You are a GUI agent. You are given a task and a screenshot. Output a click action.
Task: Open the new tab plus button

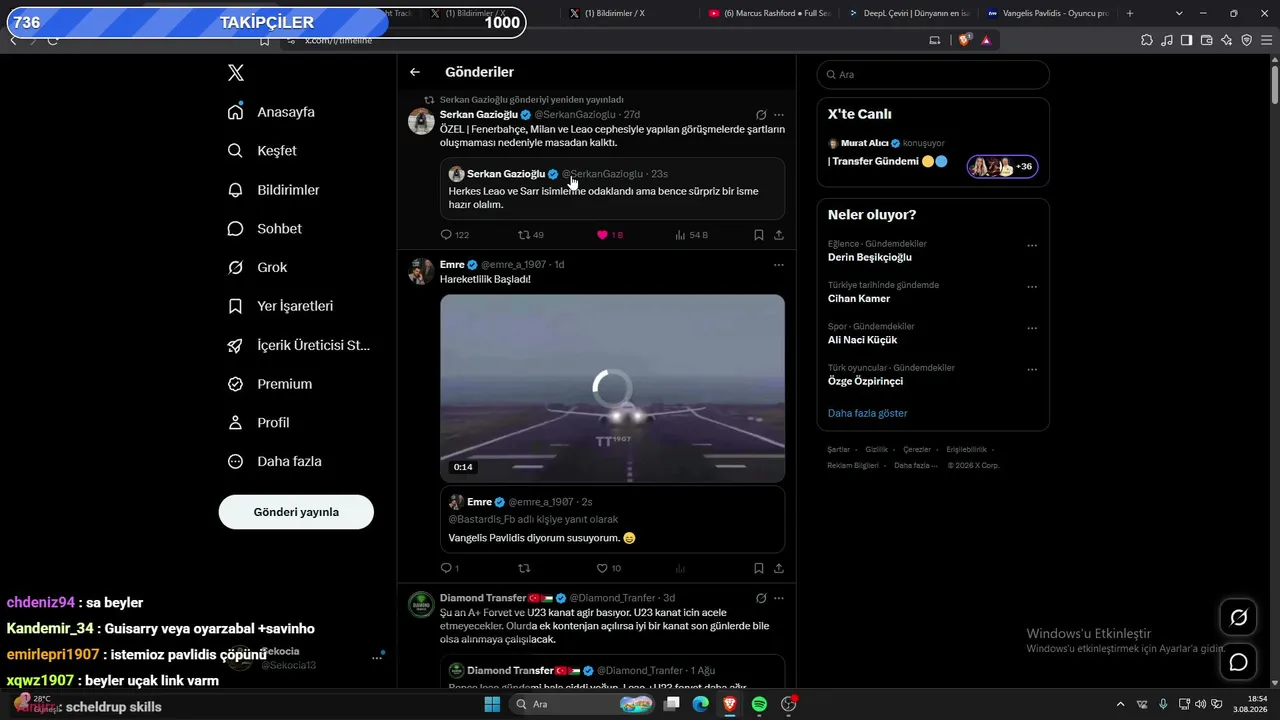click(x=1130, y=13)
